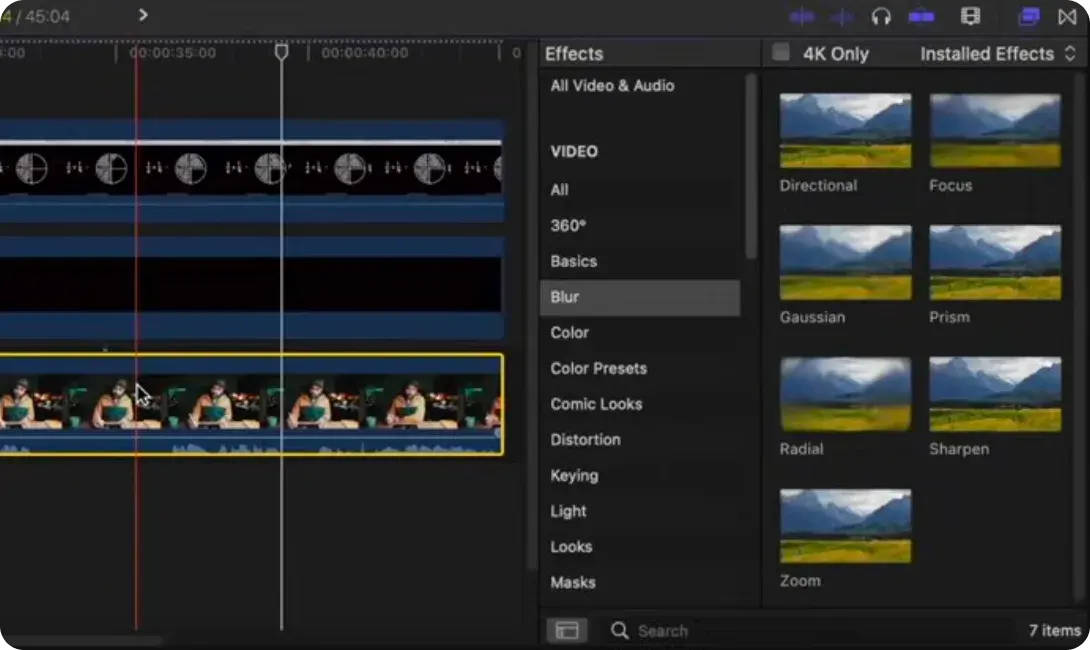
Task: Click the effects Search field
Action: pos(810,631)
